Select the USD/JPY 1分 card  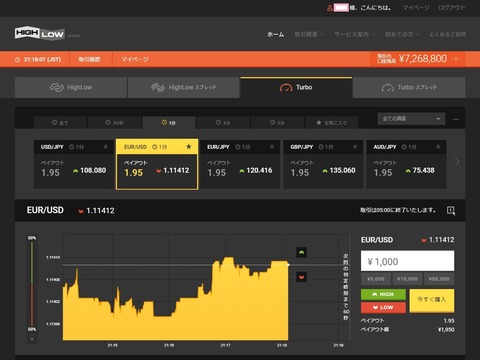tap(74, 165)
